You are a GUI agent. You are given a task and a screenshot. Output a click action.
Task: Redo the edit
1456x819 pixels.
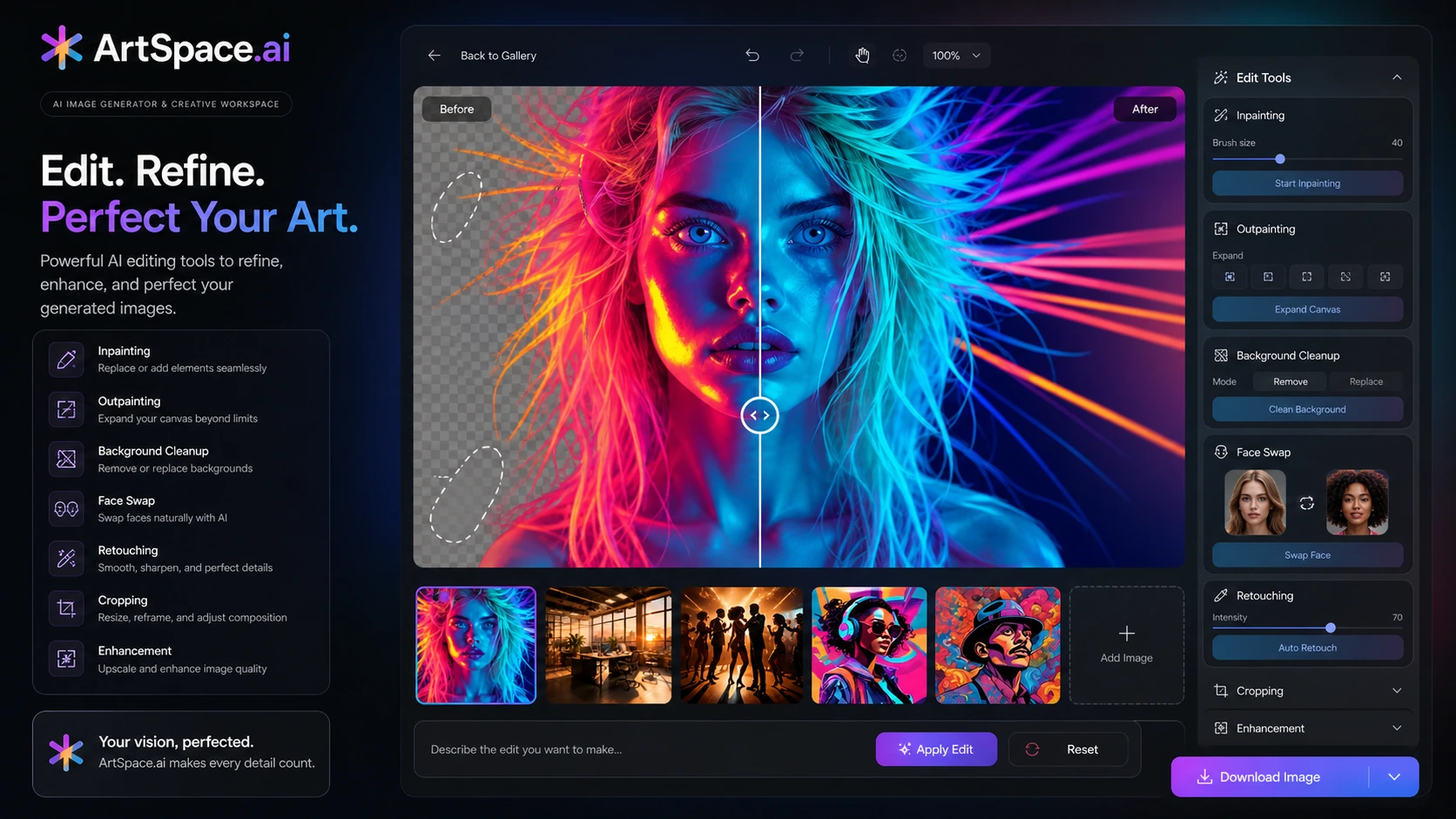point(797,56)
